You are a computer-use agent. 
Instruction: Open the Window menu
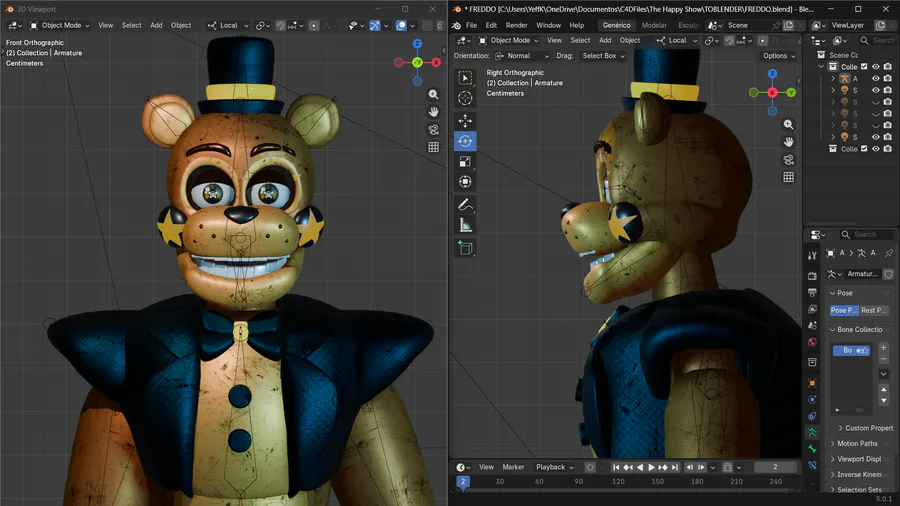(x=548, y=25)
